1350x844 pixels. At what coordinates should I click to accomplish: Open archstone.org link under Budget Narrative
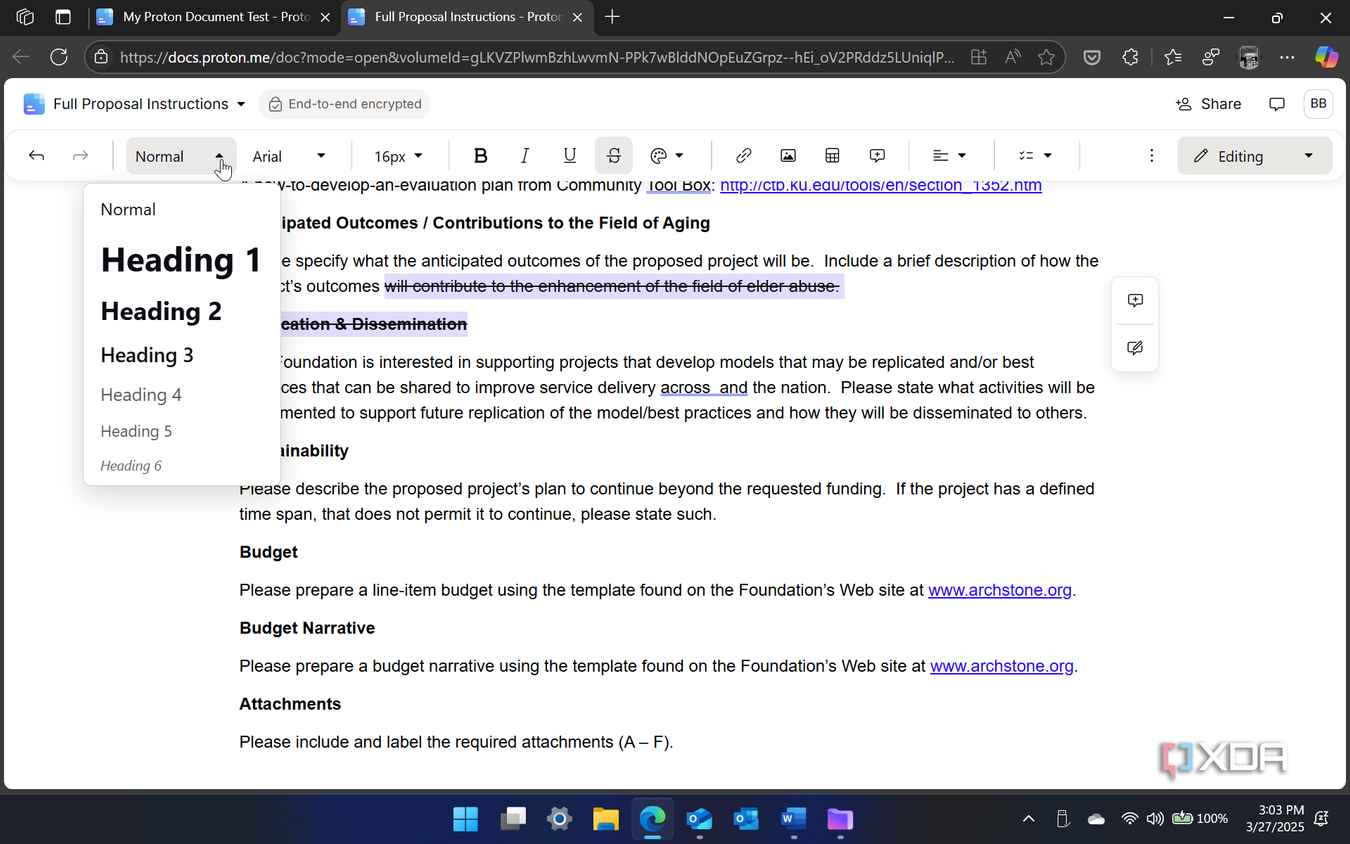[1002, 666]
